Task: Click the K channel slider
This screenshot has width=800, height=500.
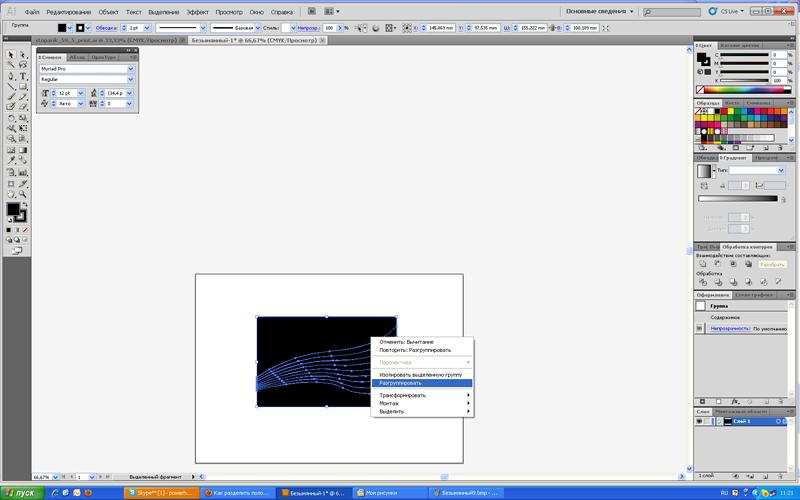Action: (x=744, y=81)
